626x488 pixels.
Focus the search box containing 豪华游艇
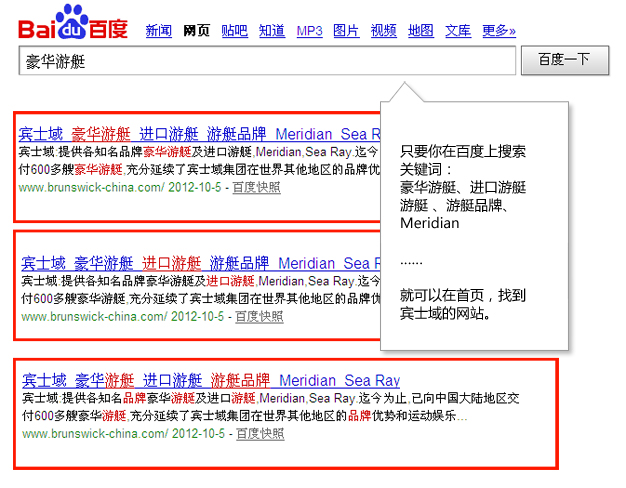[267, 61]
